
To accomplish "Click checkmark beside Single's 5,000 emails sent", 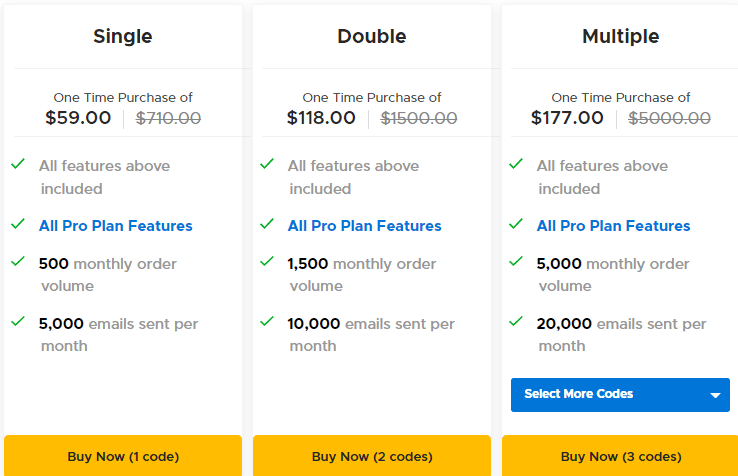I will tap(18, 322).
